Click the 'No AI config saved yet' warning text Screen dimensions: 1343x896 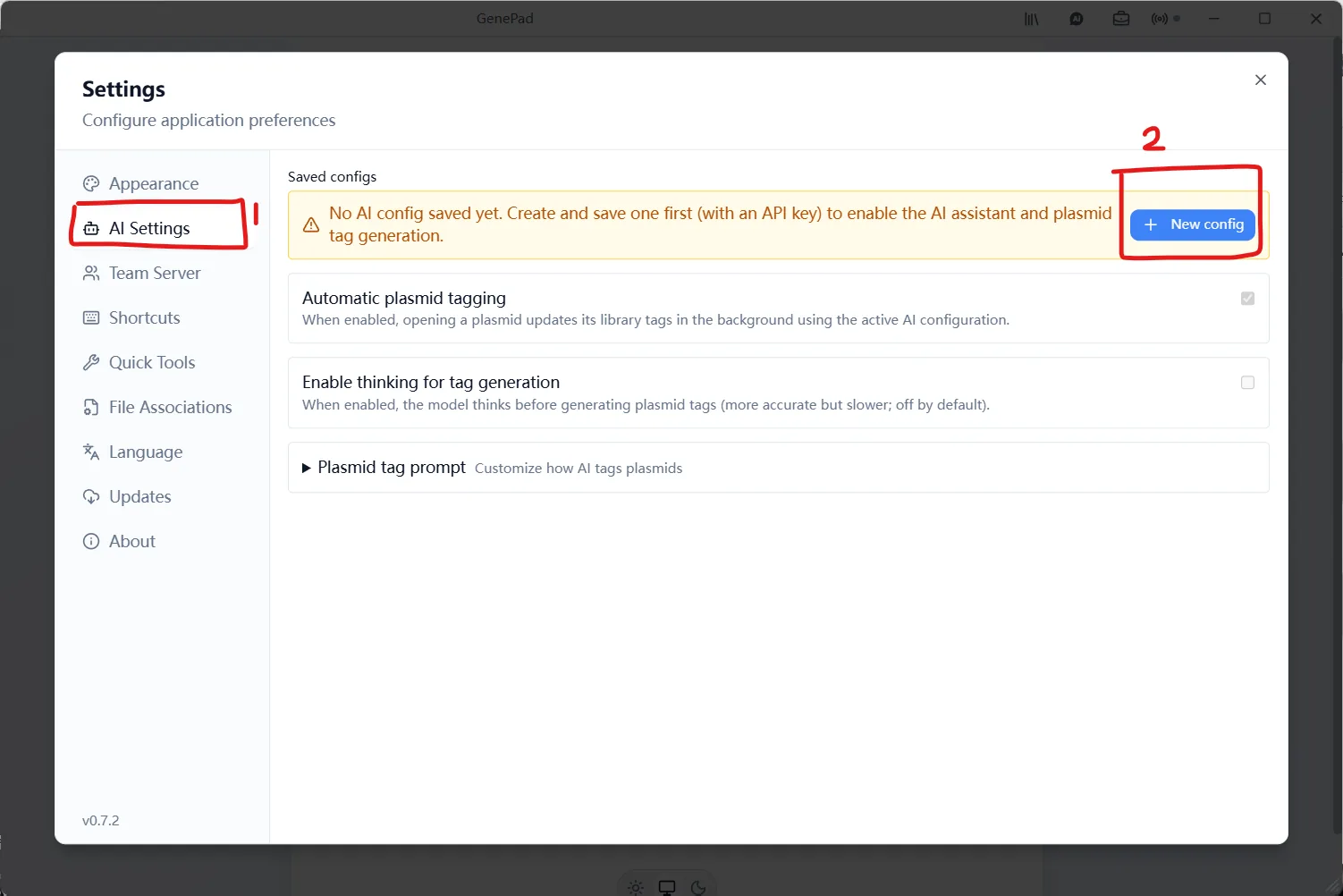720,224
